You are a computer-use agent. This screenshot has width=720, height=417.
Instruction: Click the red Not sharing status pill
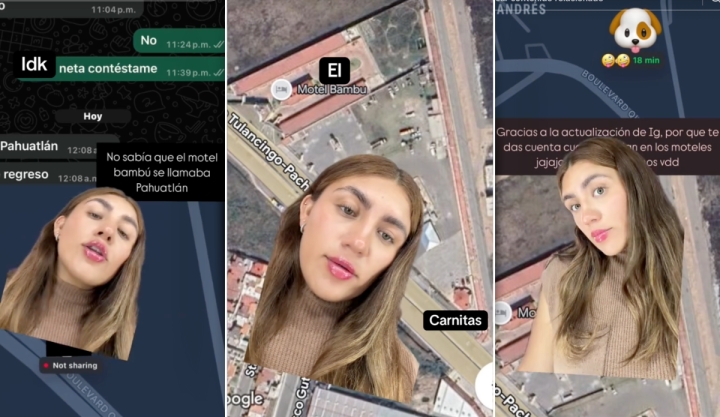tap(69, 366)
